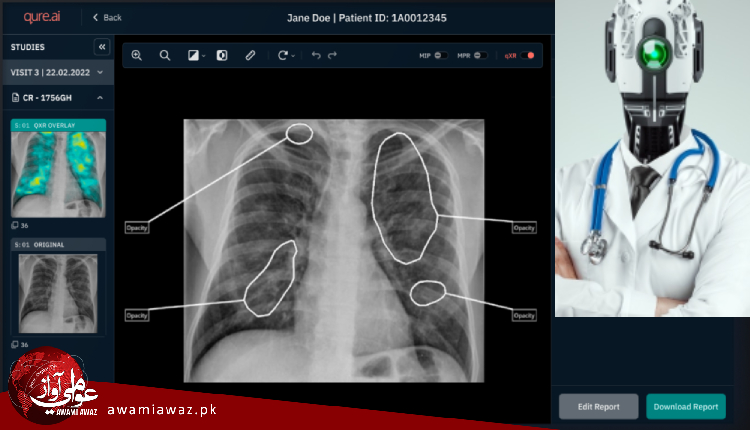Enable the MIP toggle
750x430 pixels.
tap(440, 56)
